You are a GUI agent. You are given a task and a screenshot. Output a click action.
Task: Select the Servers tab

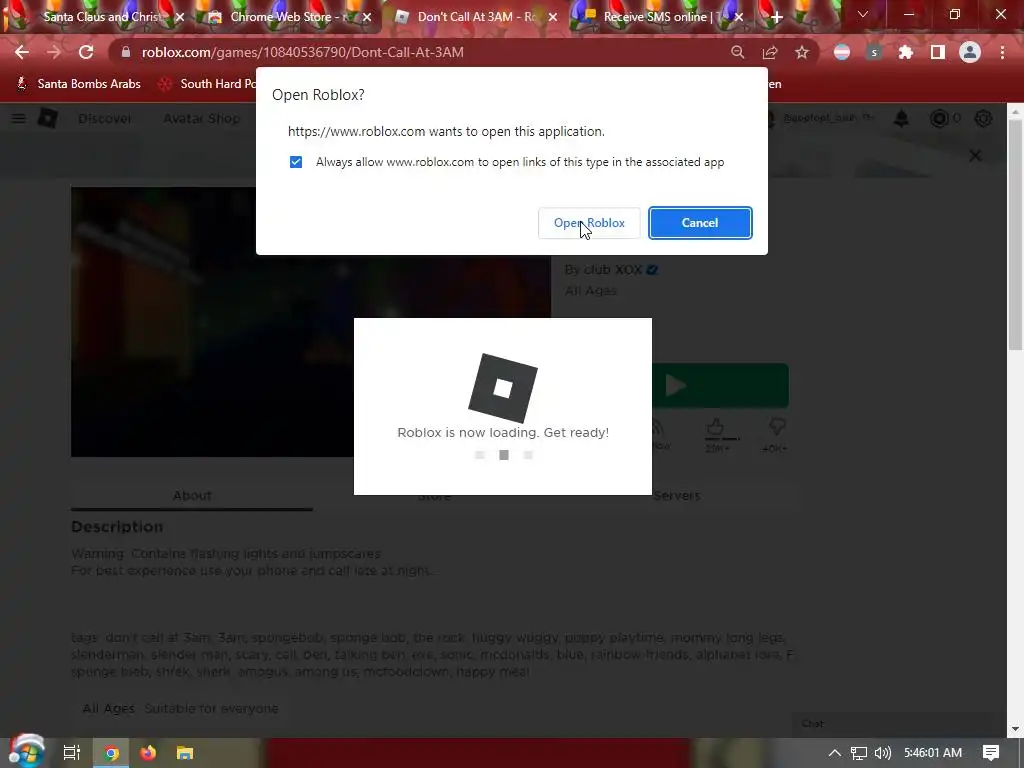coord(677,496)
